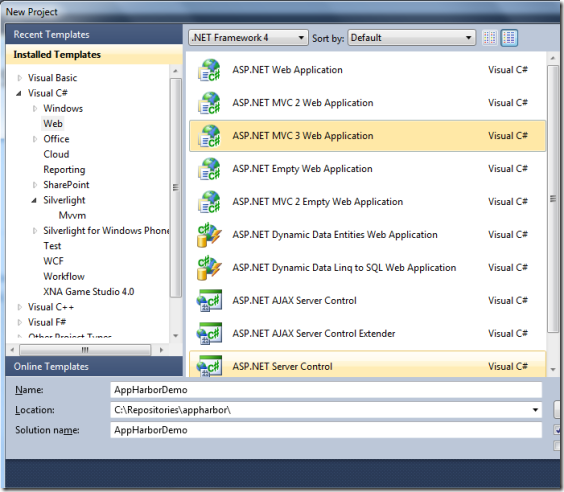This screenshot has height=492, width=564.
Task: Click into the Name field
Action: point(326,390)
